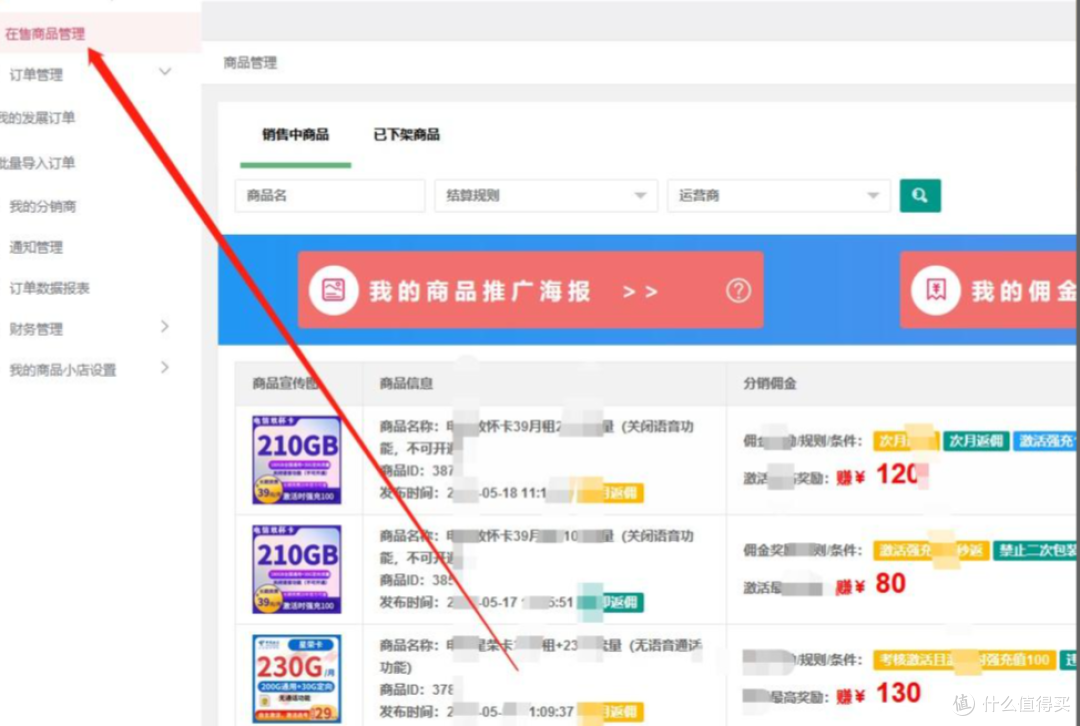Click the green search magnifier button

[920, 196]
